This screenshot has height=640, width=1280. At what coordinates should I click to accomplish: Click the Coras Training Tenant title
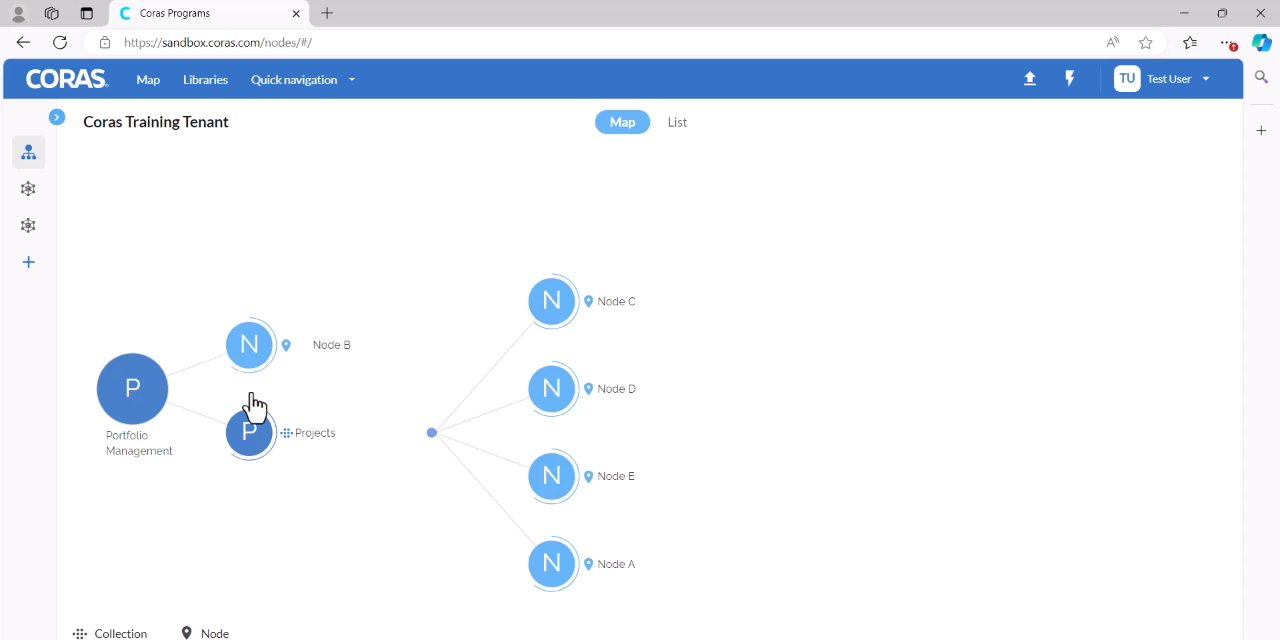pyautogui.click(x=156, y=122)
